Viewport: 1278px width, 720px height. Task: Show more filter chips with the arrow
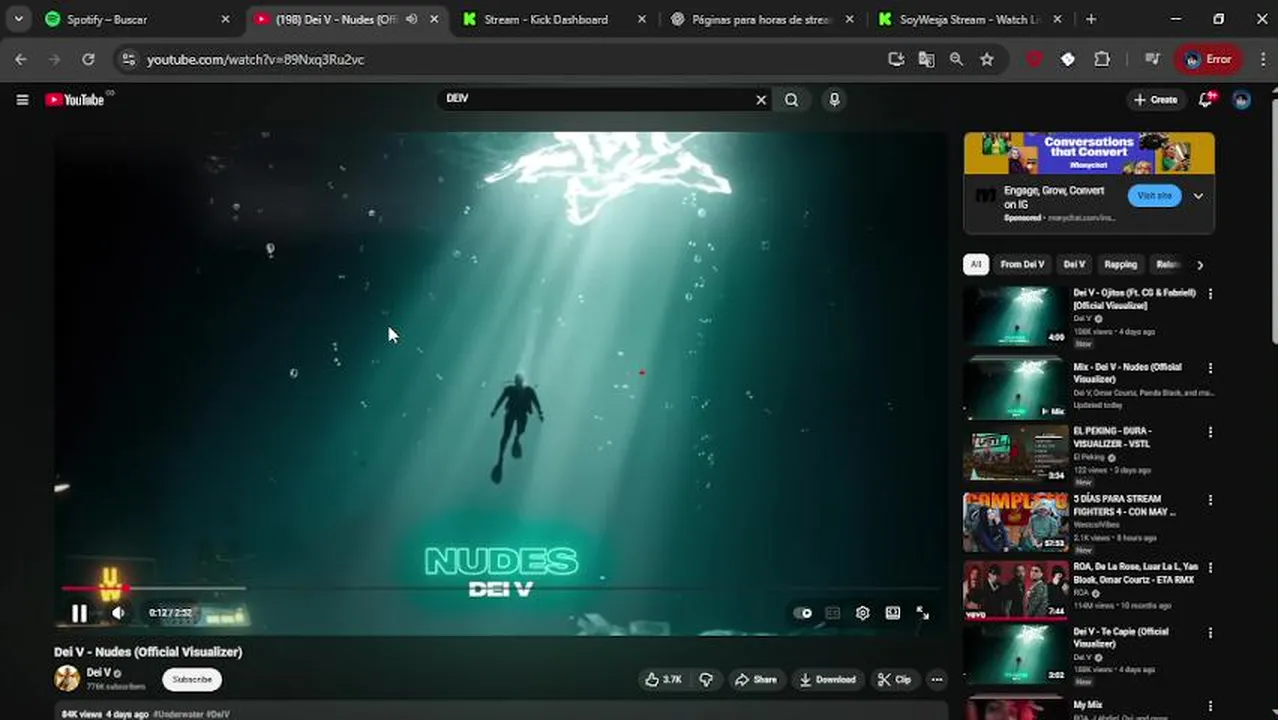(1200, 264)
